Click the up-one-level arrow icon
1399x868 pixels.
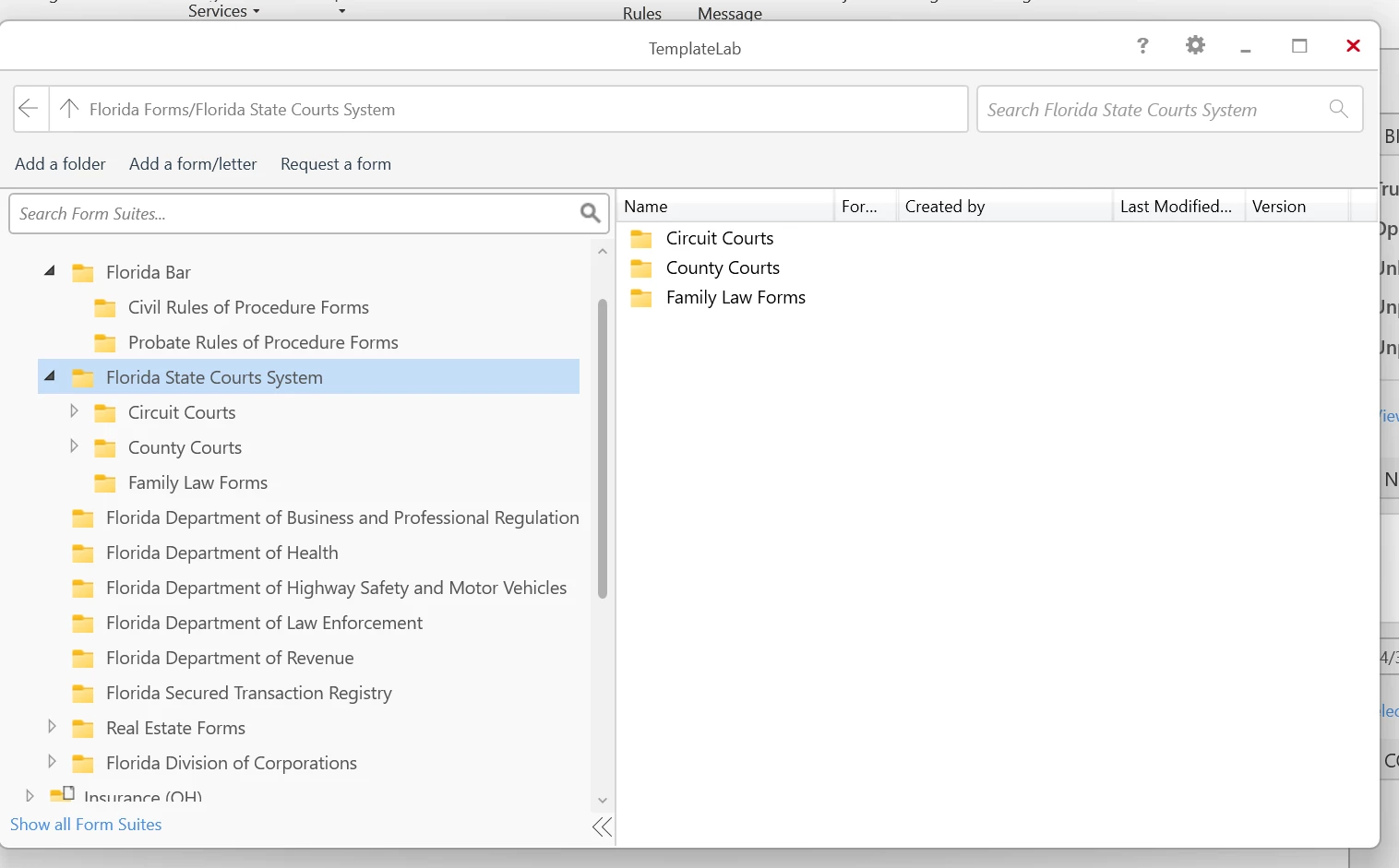69,109
